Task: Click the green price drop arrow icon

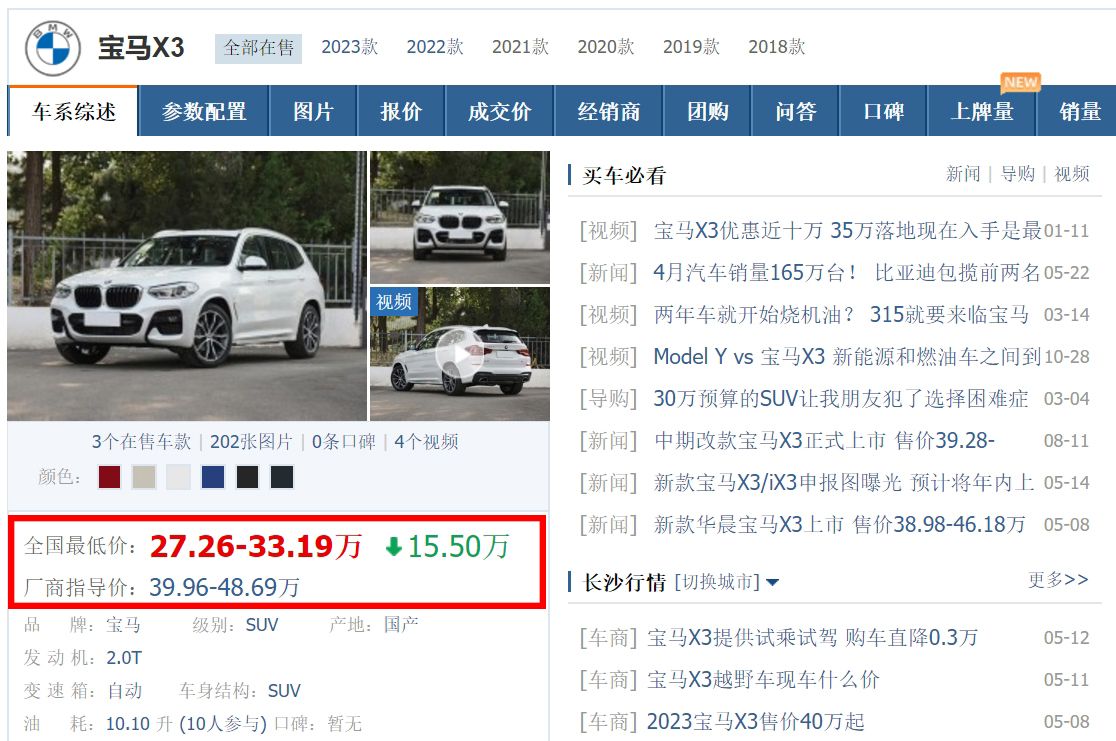Action: [394, 547]
